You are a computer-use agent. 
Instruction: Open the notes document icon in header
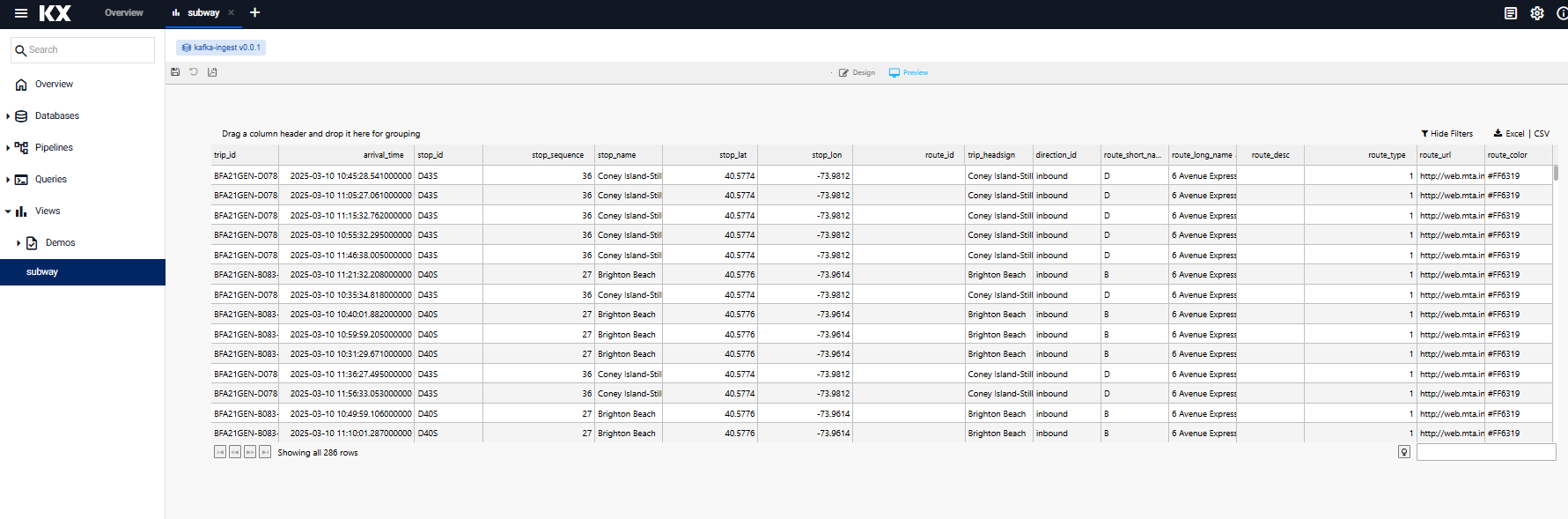click(x=1511, y=13)
